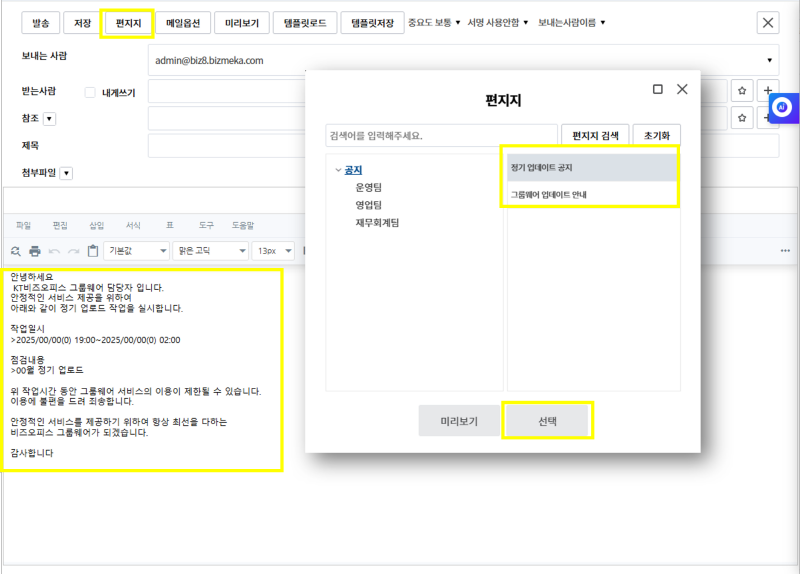Expand the 참조 dropdown arrow

coord(49,119)
